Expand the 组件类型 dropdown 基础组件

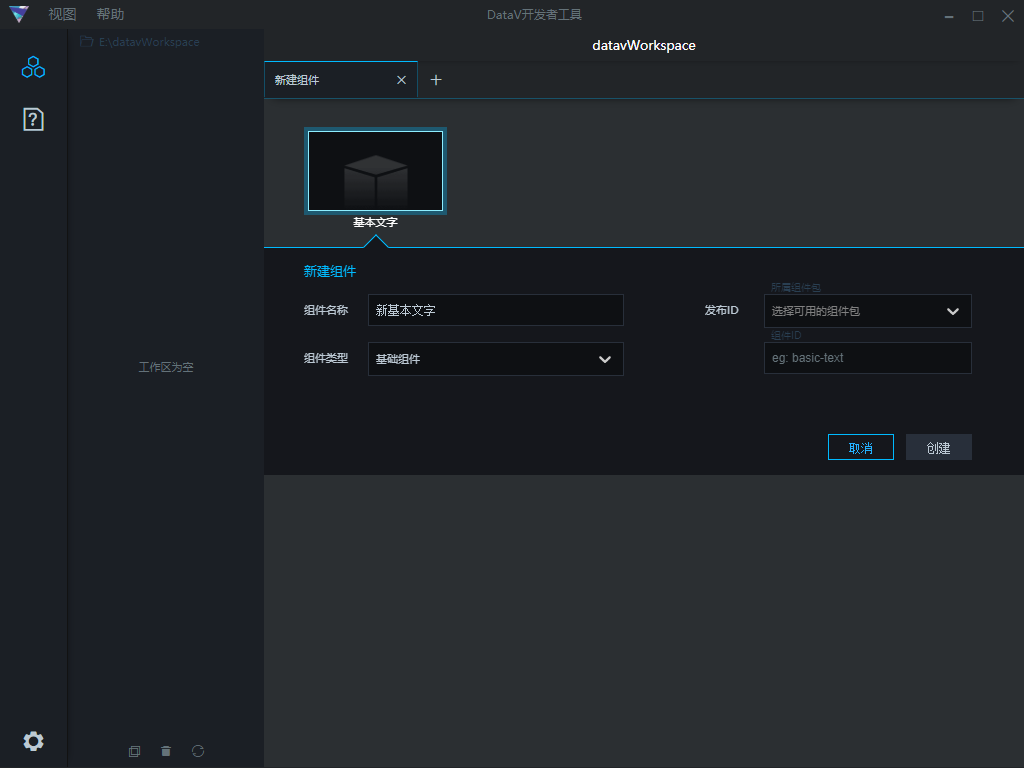point(496,359)
